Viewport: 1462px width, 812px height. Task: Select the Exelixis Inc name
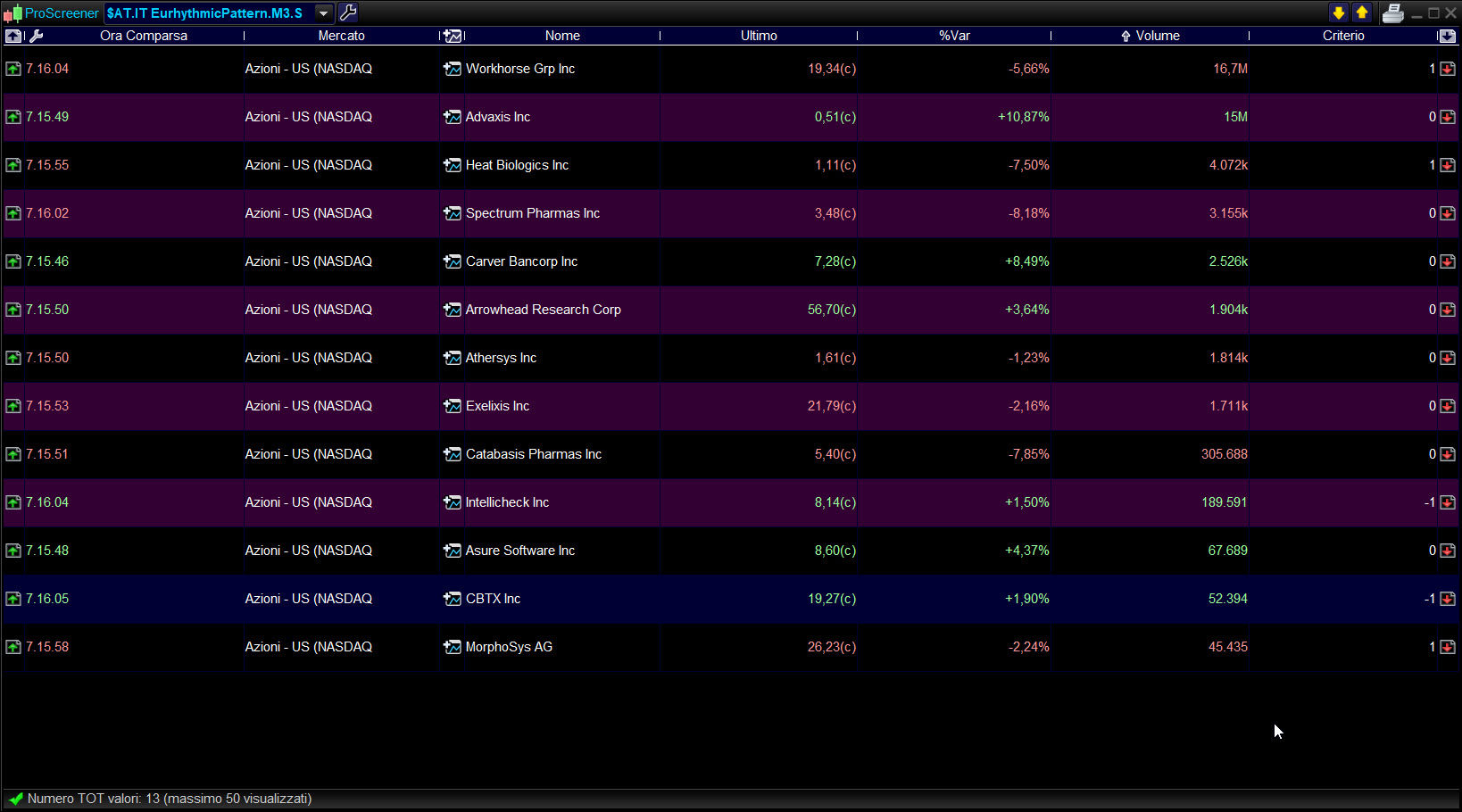(x=498, y=406)
